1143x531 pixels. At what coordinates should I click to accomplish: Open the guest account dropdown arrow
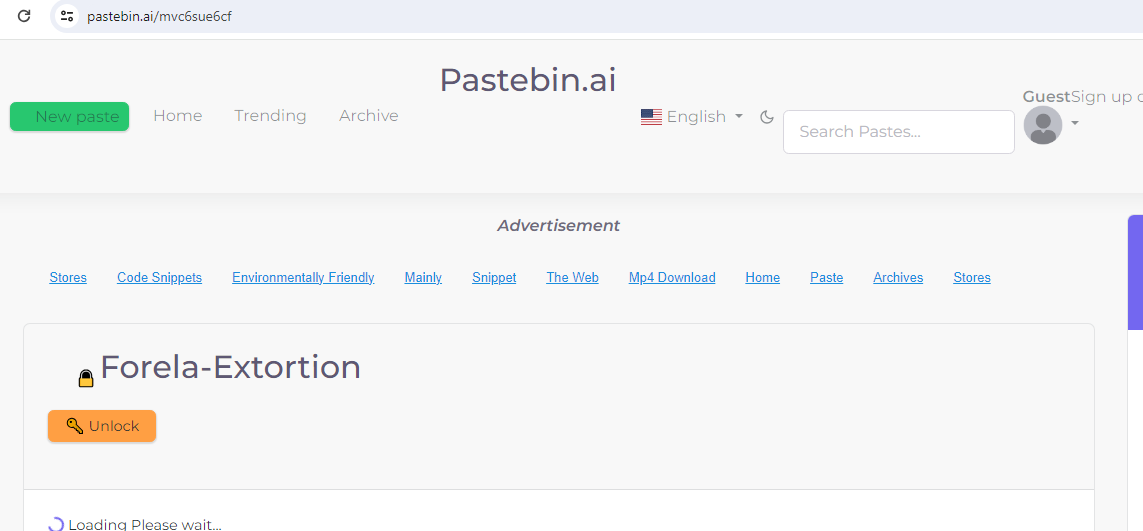click(1075, 124)
